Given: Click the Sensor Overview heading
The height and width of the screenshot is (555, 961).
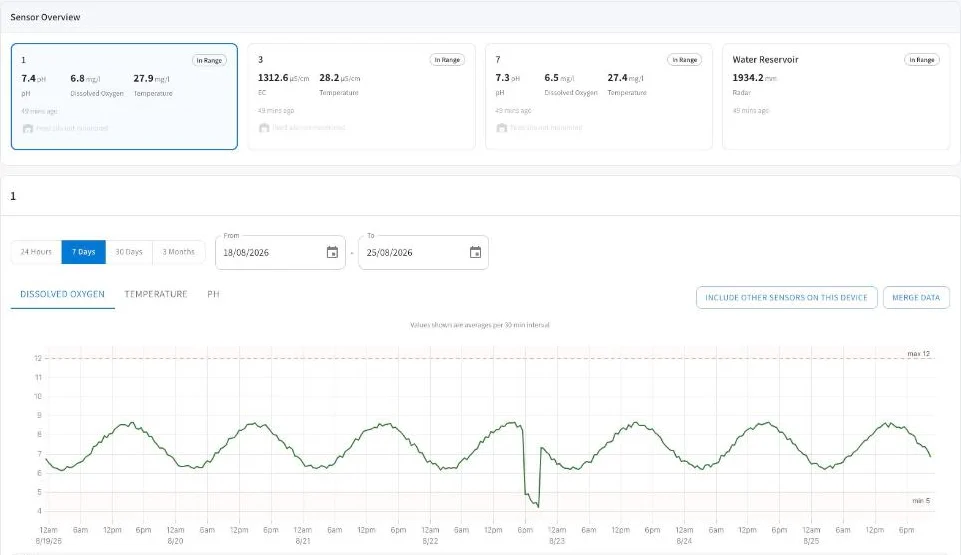Looking at the screenshot, I should tap(45, 17).
